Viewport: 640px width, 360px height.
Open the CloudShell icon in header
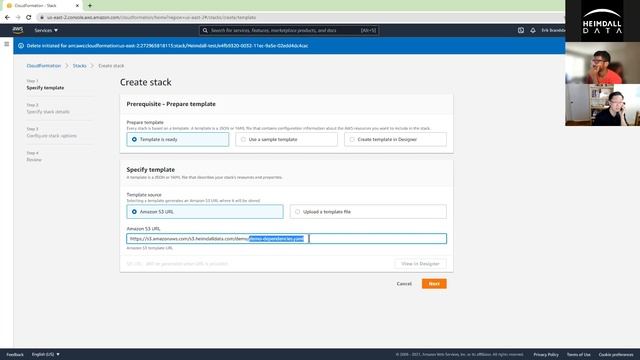click(521, 30)
